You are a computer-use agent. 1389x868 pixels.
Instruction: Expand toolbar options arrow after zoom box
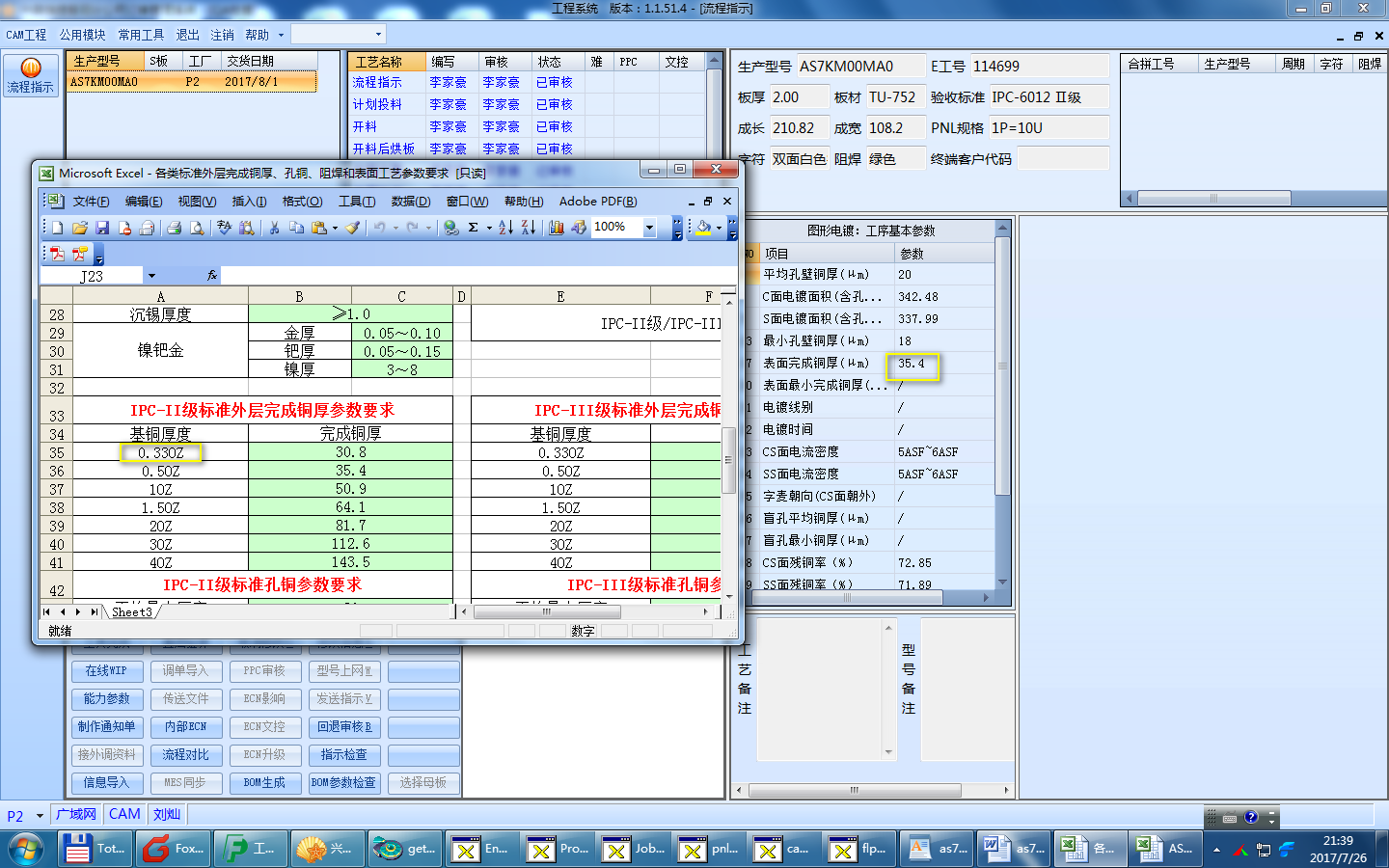(677, 228)
